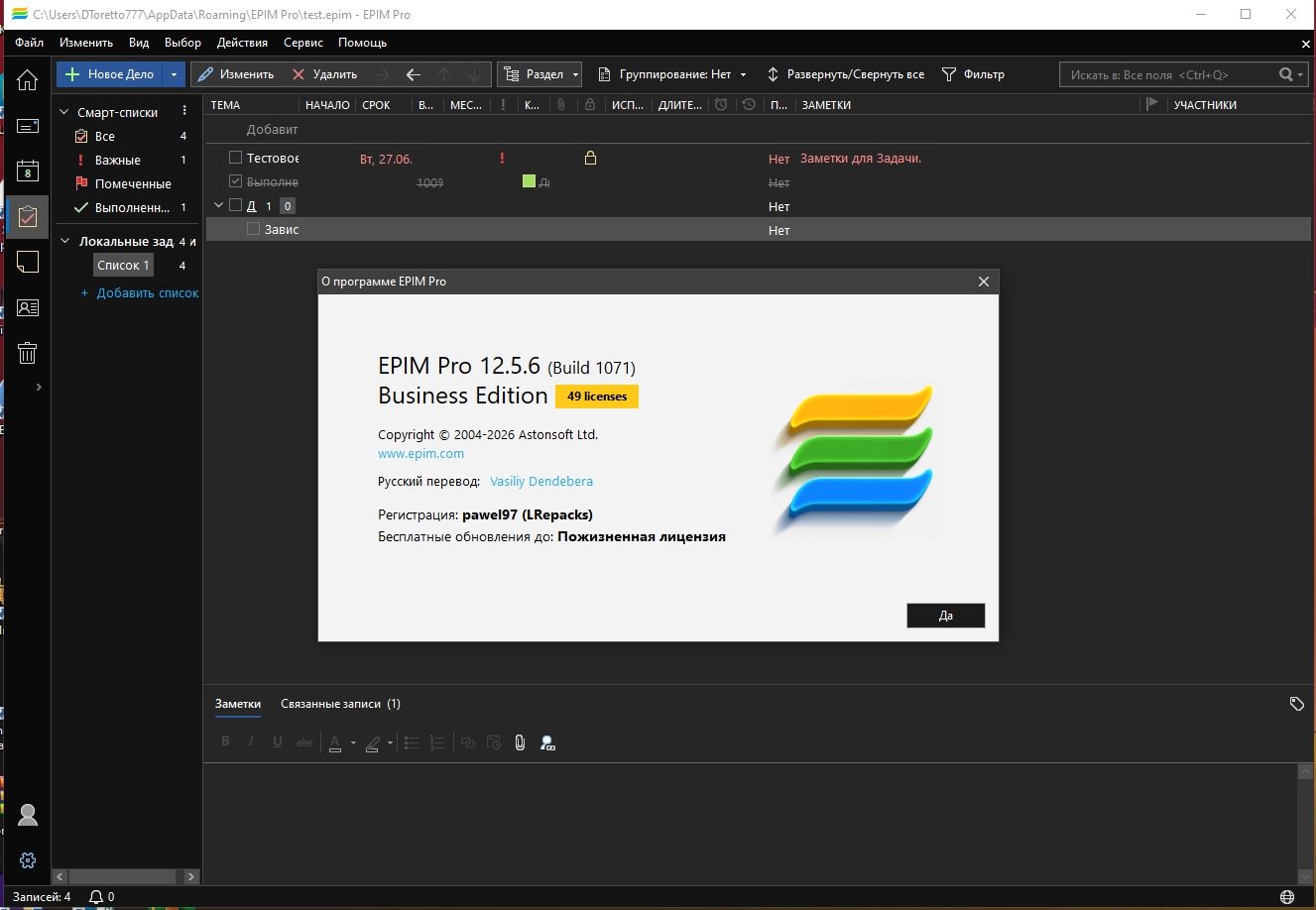
Task: Tick the Завис subtask checkbox
Action: tap(253, 229)
